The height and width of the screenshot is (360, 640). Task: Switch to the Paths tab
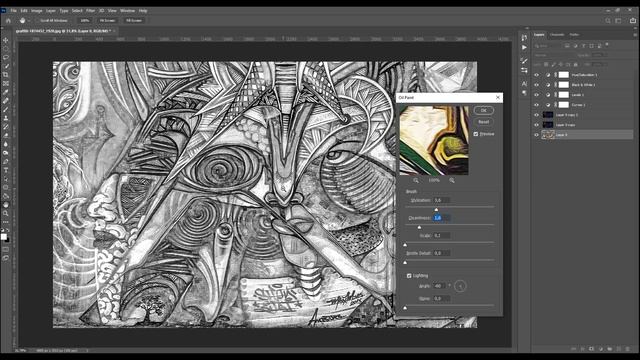tap(574, 35)
